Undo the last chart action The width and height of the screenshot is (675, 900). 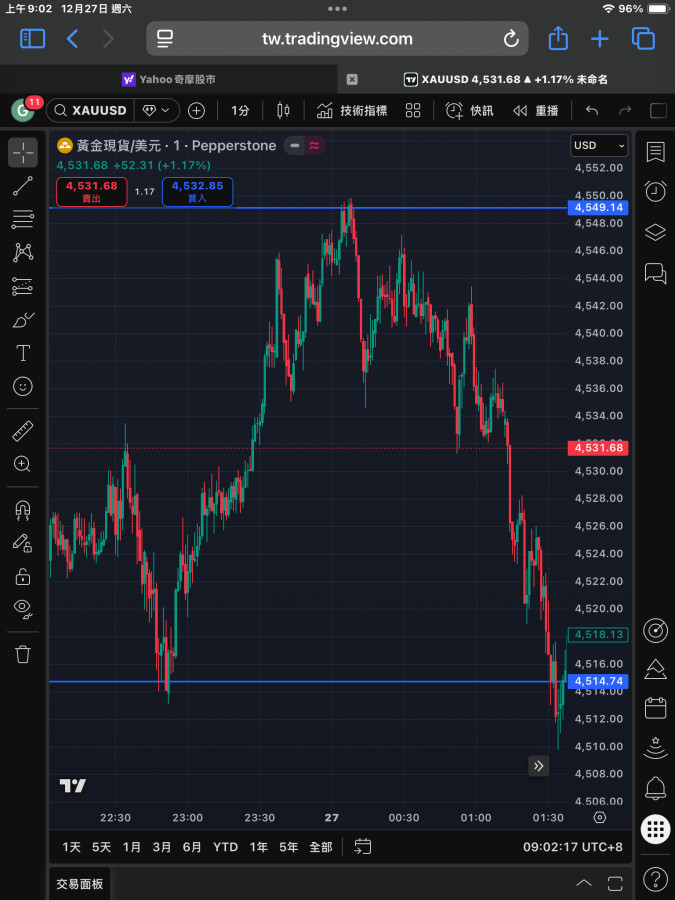point(592,110)
